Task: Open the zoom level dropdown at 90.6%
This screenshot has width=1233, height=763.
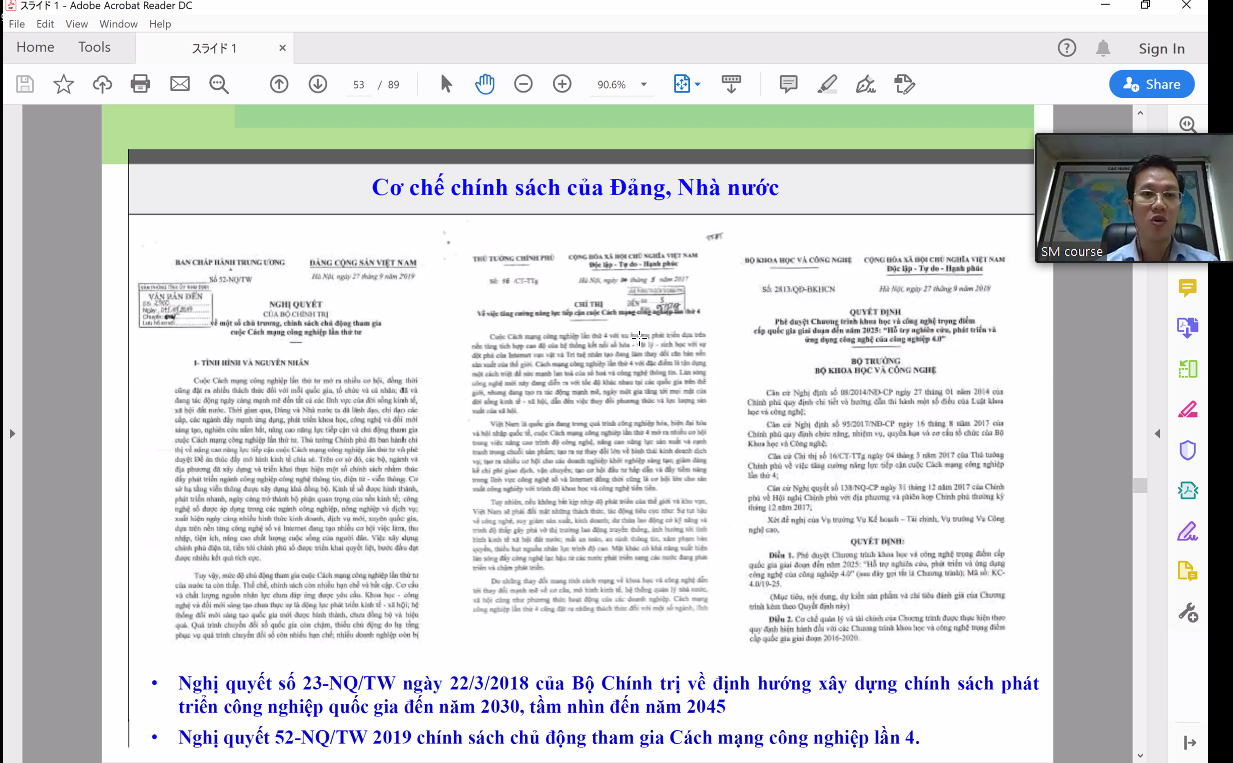Action: [644, 85]
